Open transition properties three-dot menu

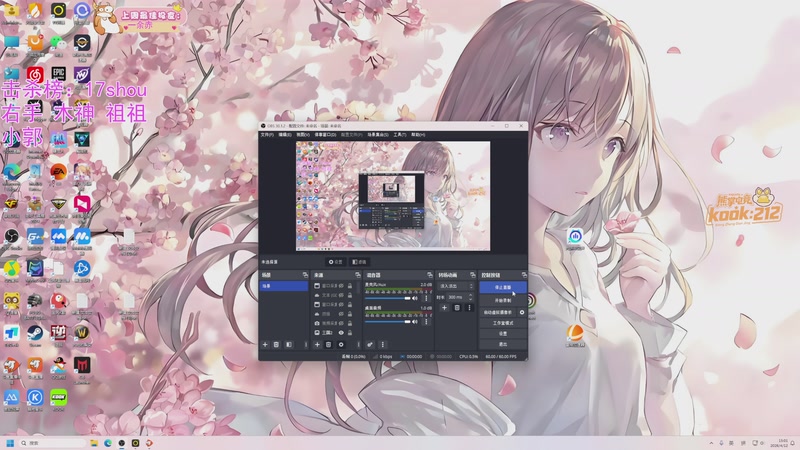tap(469, 308)
